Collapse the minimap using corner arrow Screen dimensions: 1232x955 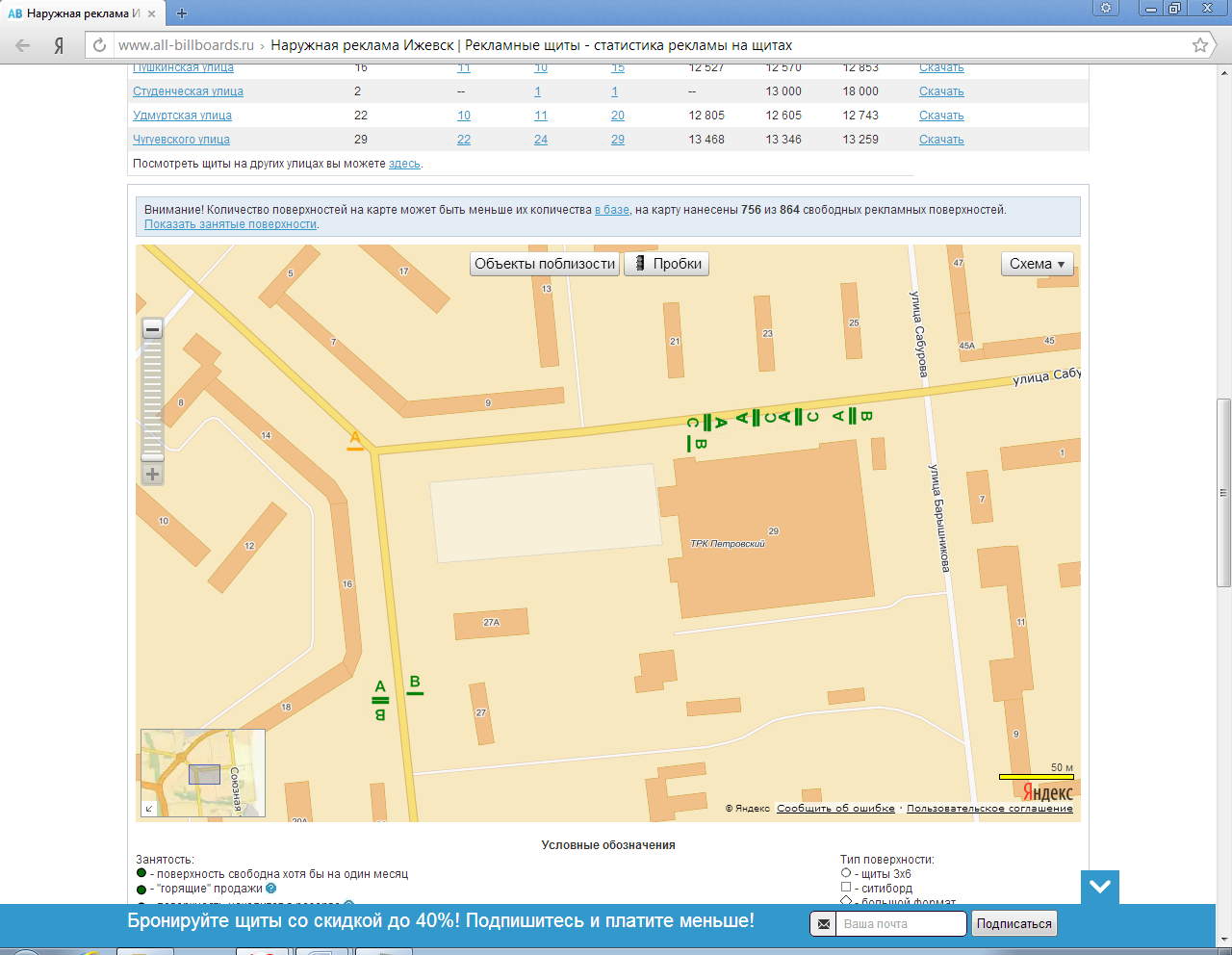point(149,809)
